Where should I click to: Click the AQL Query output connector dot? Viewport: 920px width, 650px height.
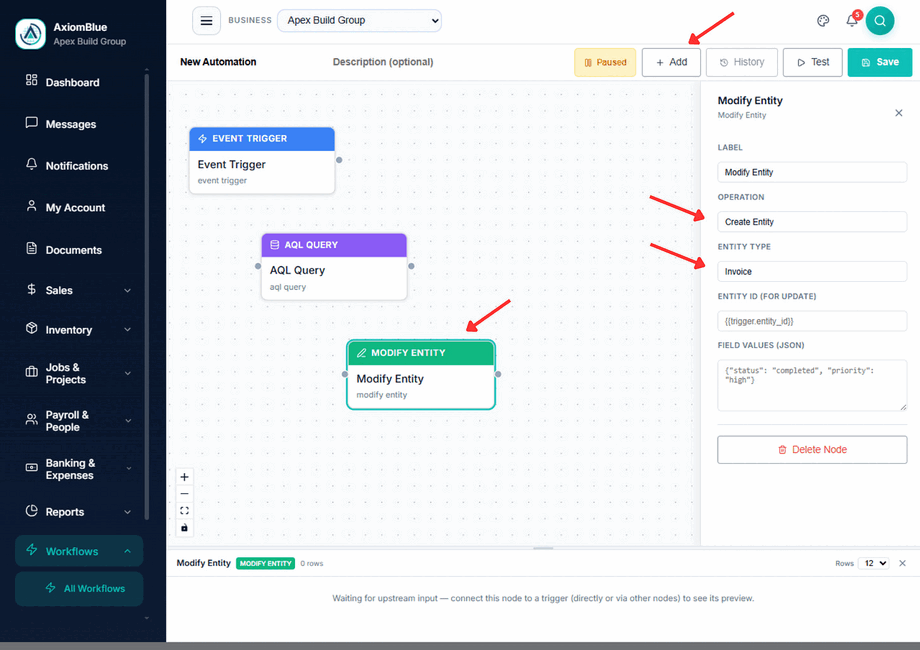pyautogui.click(x=411, y=266)
